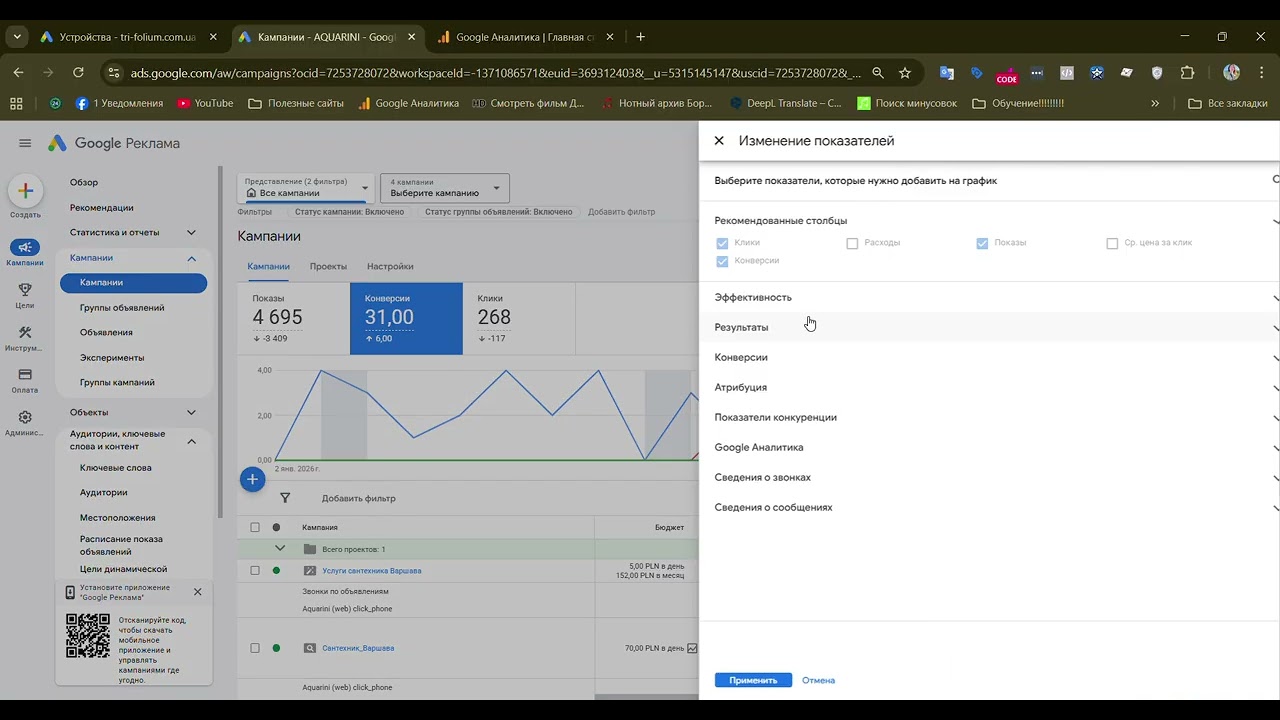This screenshot has width=1280, height=720.
Task: Open the apps grid in bookmarks bar
Action: point(16,103)
